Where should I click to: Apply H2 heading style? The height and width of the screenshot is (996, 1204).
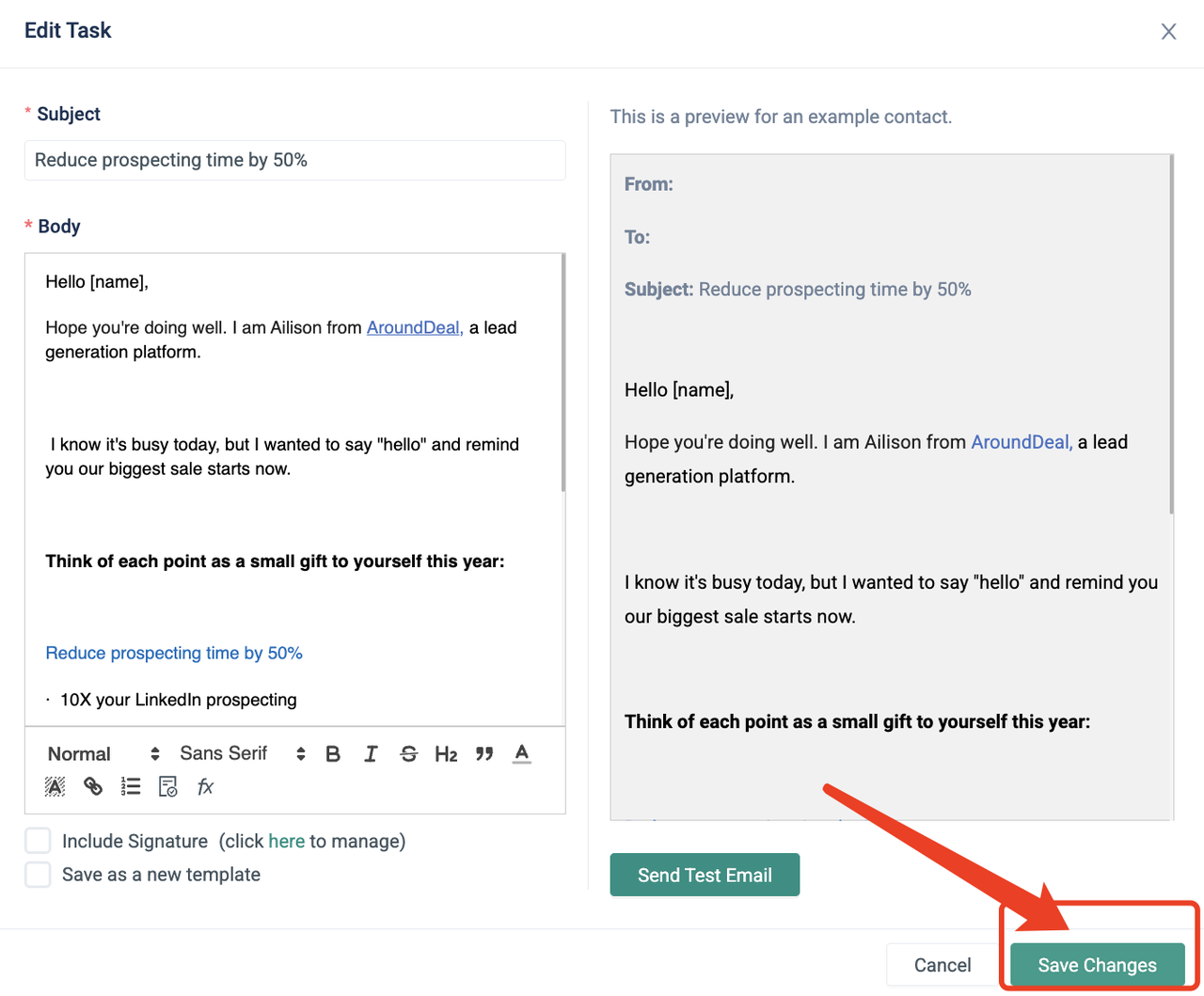(x=446, y=754)
